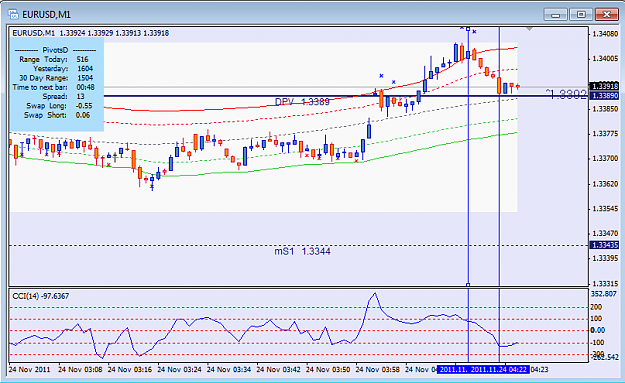
Task: Select the vertical line's bottom handle
Action: [x=468, y=285]
